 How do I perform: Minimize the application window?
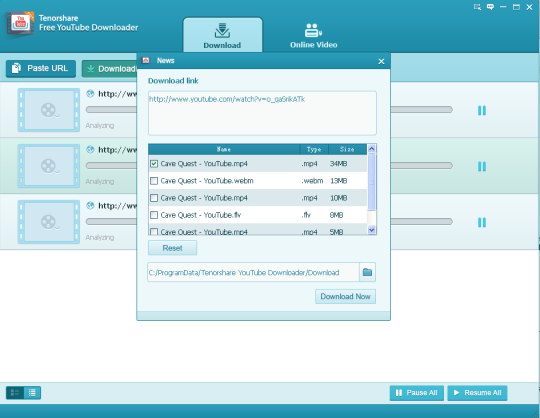tap(503, 7)
